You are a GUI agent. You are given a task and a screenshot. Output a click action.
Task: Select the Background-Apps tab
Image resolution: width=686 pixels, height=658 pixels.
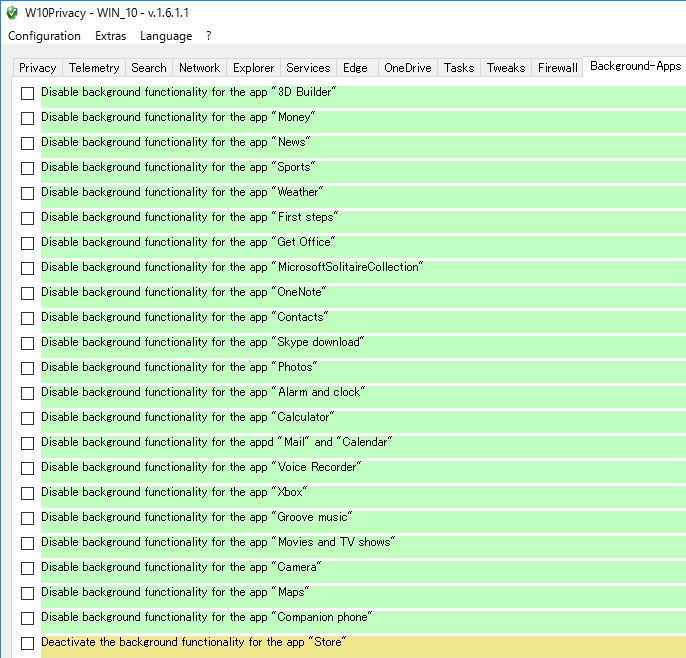pos(635,66)
